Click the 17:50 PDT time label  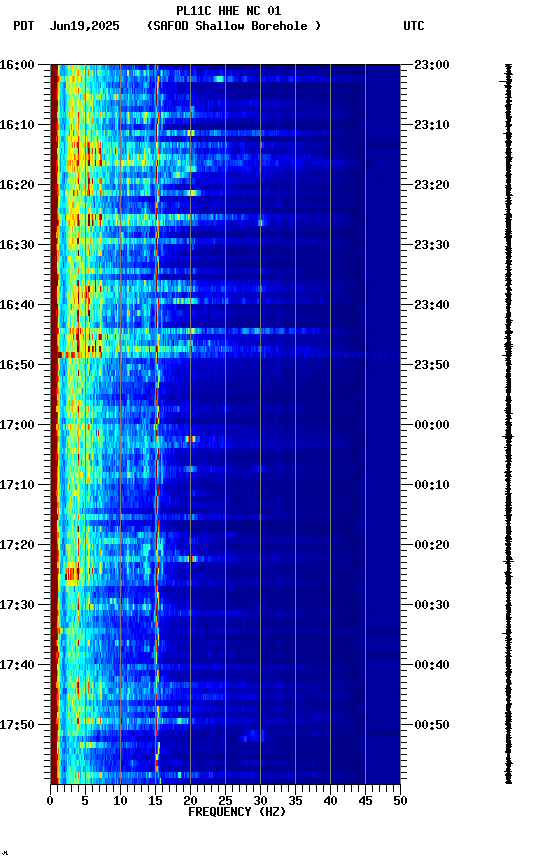[17, 725]
